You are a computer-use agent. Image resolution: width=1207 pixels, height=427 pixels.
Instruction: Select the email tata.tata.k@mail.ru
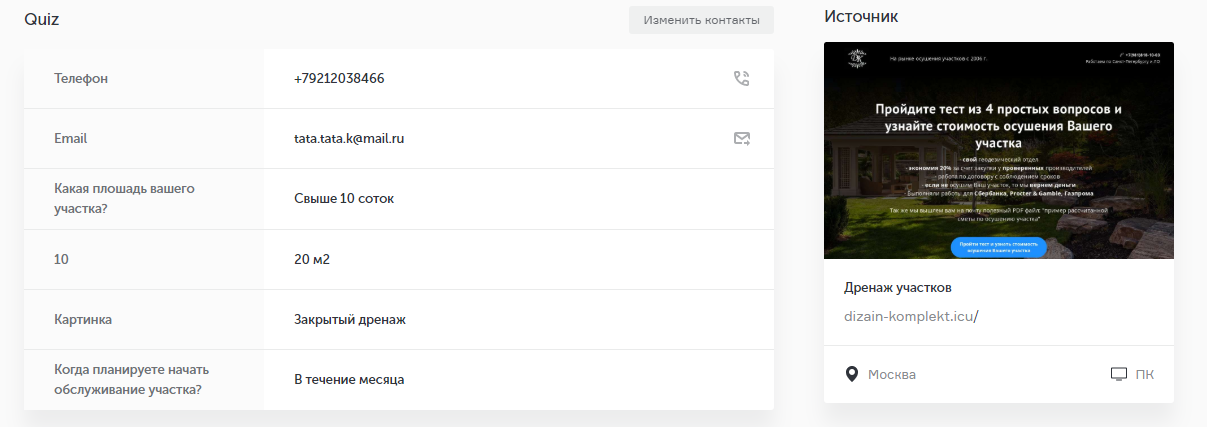pyautogui.click(x=349, y=139)
